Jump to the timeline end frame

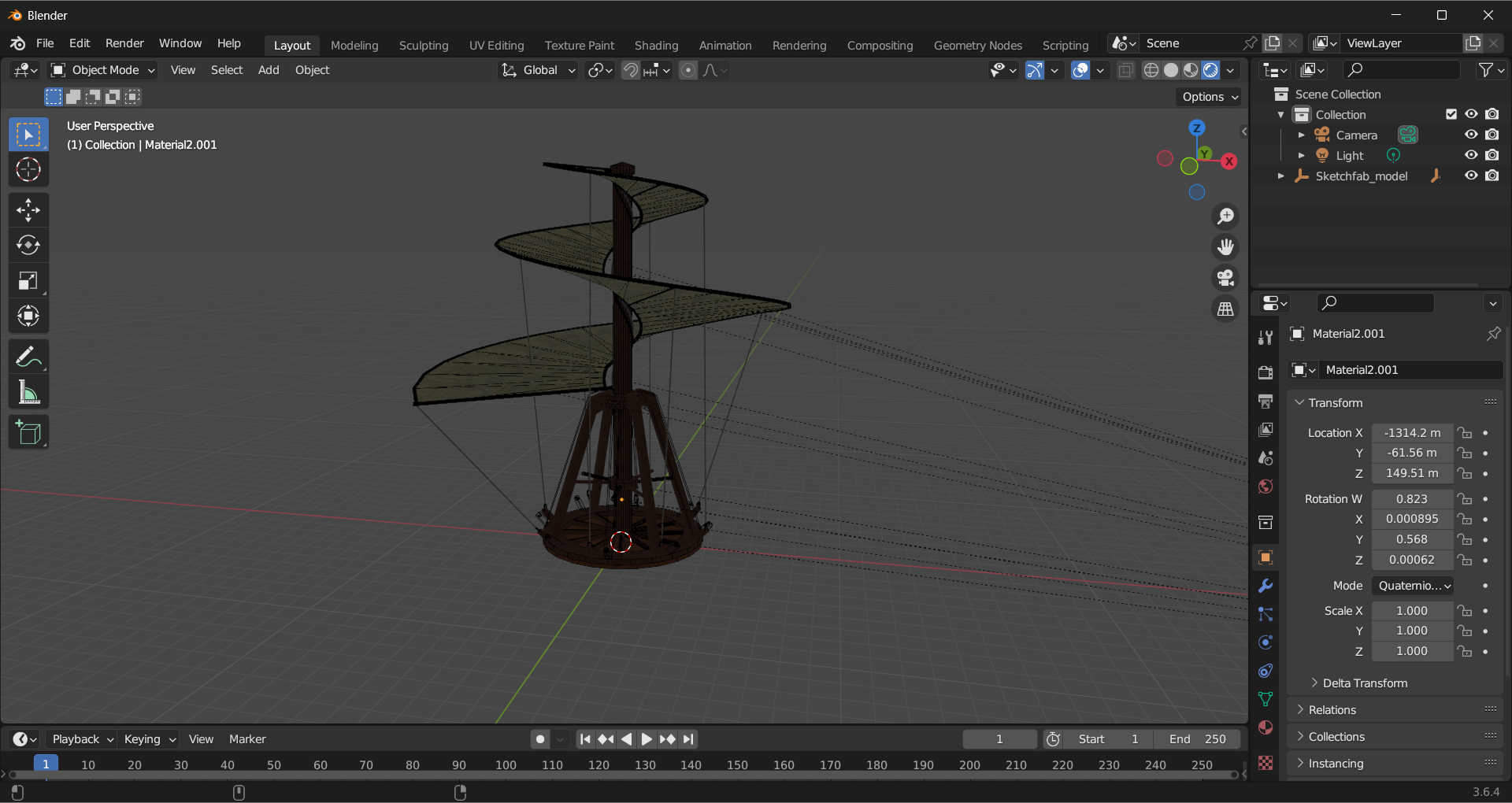pos(689,739)
